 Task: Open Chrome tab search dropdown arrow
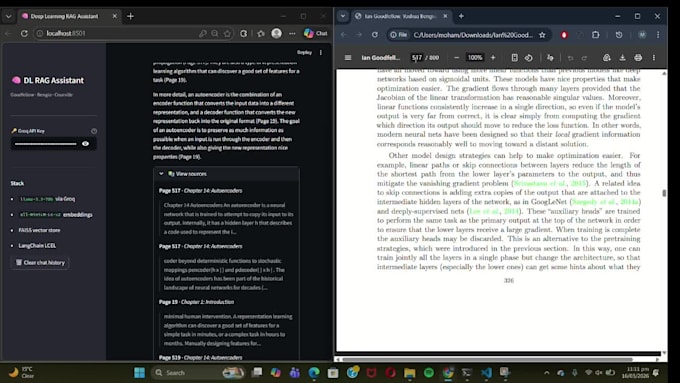click(343, 16)
